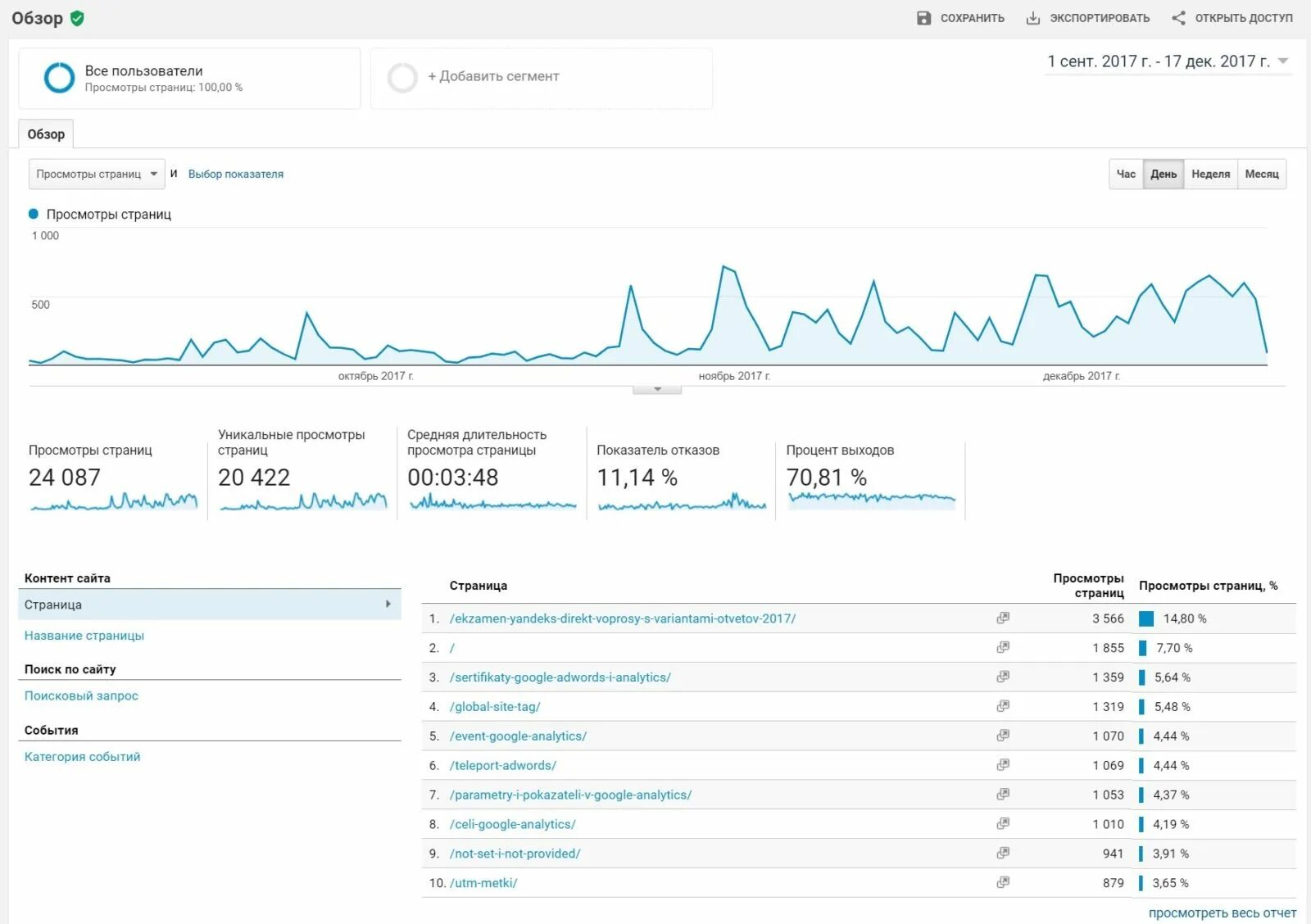Switch chart granularity to Неделя
The image size is (1311, 924).
[1211, 174]
